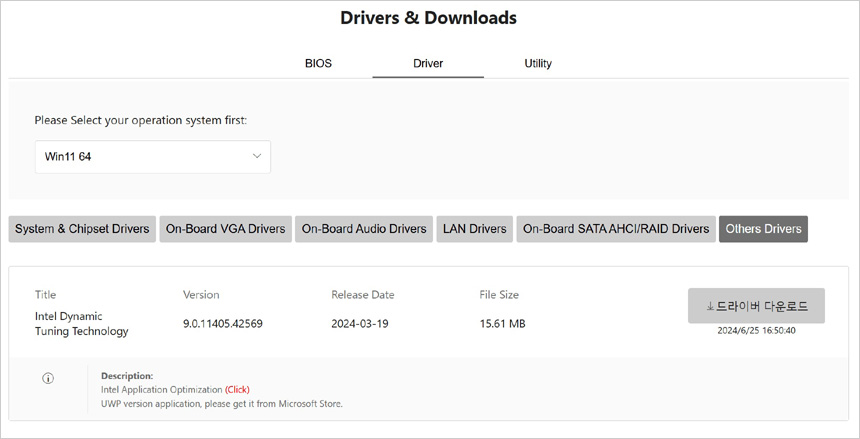Click the version number 9.0.11405.42569
The width and height of the screenshot is (860, 439).
tap(223, 324)
